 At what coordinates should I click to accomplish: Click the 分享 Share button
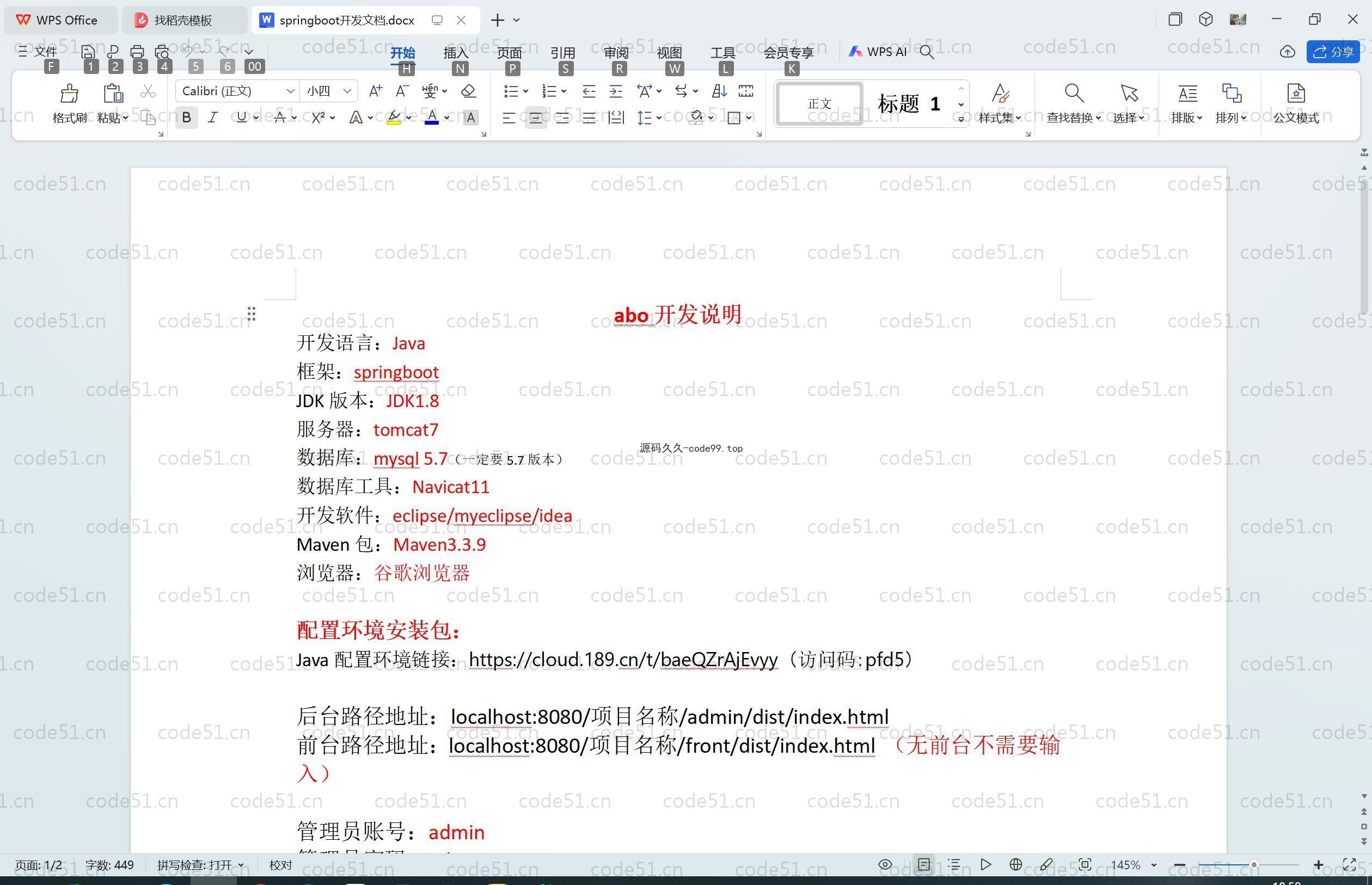1333,52
